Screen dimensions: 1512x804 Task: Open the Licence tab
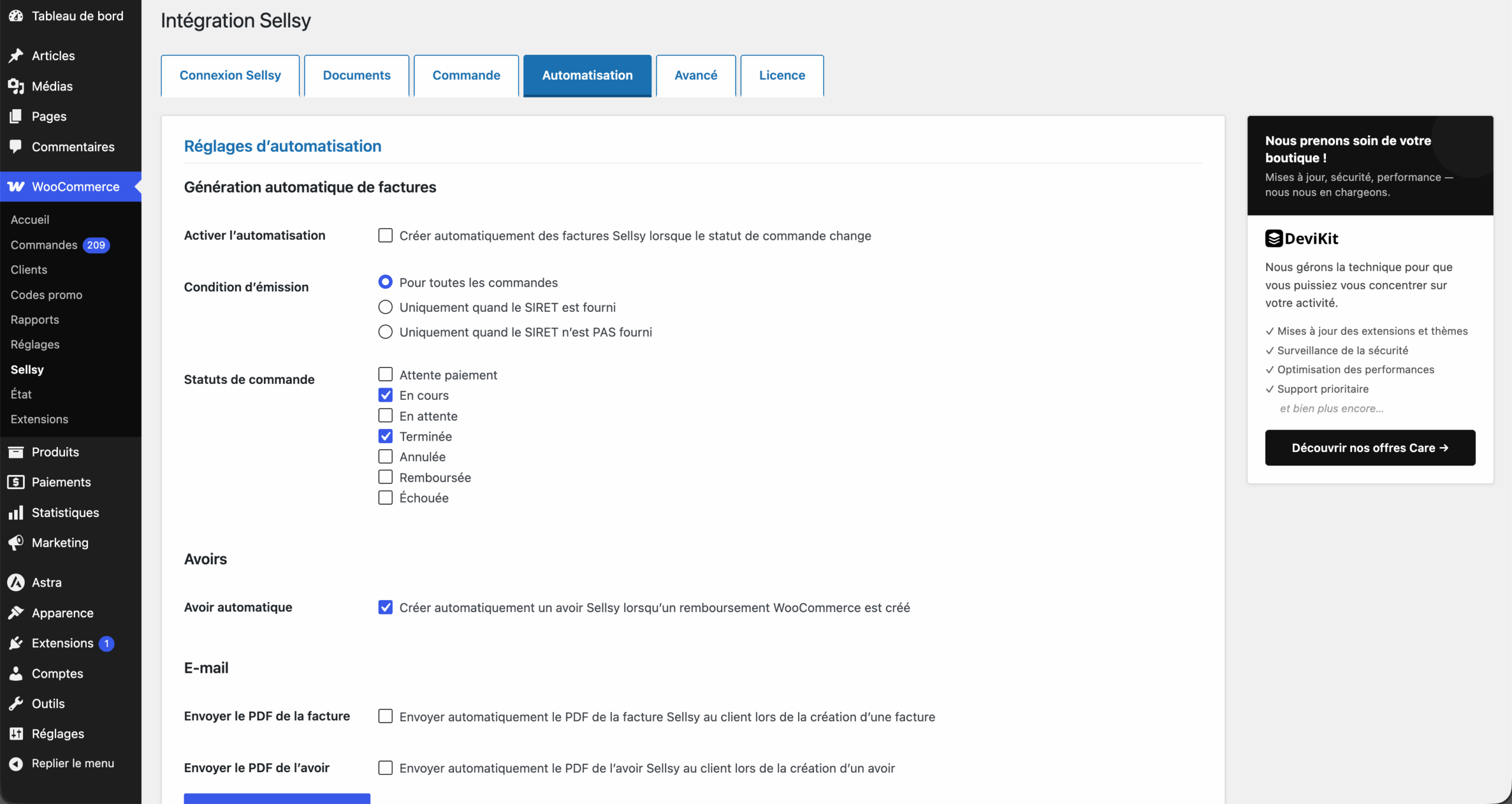point(782,76)
